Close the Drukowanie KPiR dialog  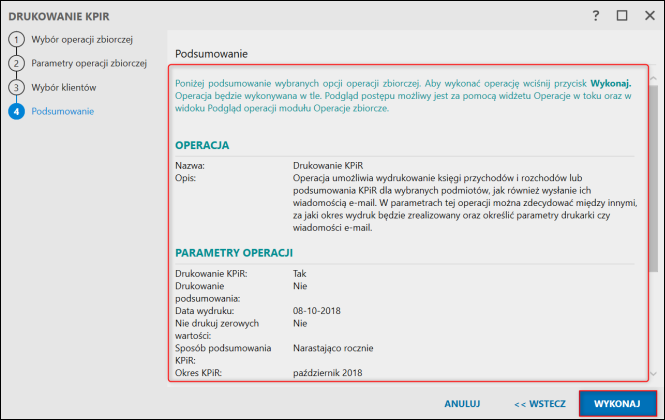tap(650, 16)
